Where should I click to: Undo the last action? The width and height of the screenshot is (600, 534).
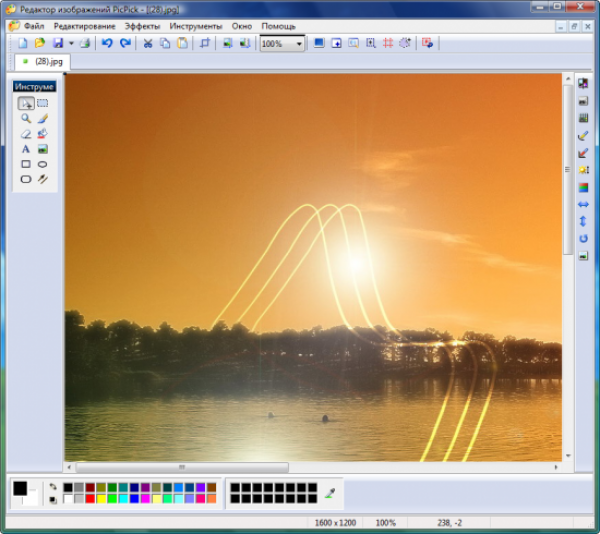[x=107, y=43]
